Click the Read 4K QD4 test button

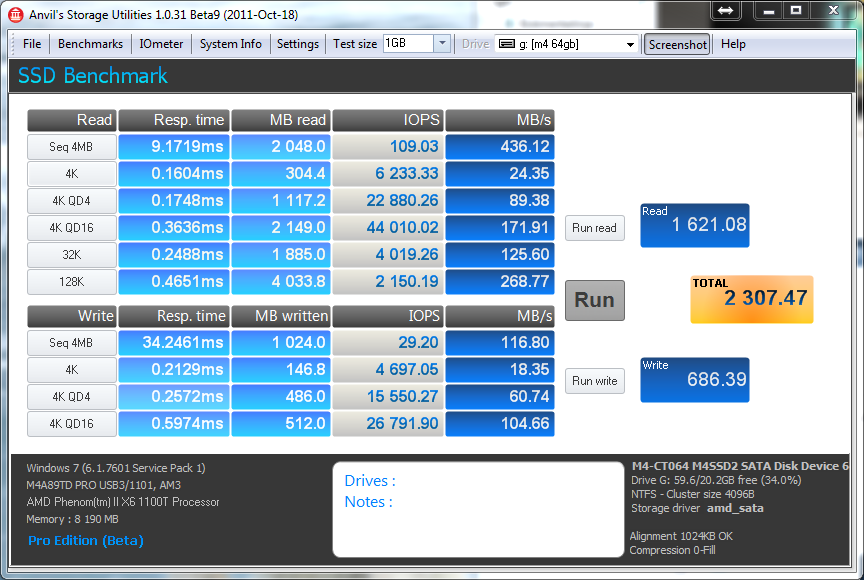[x=72, y=200]
